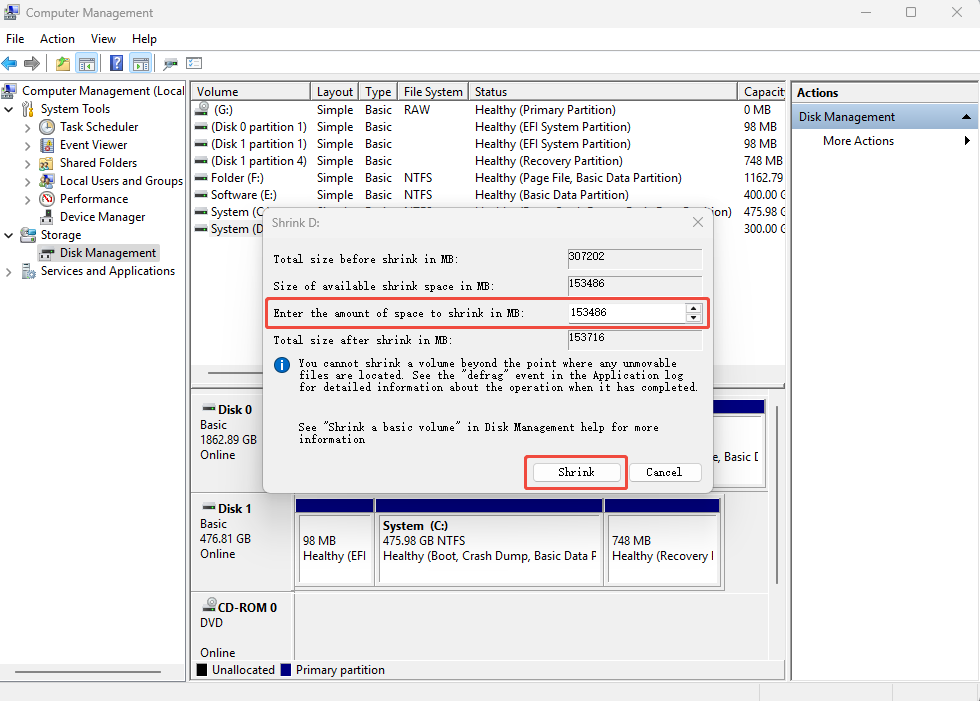Open the Action menu
980x701 pixels.
(57, 39)
